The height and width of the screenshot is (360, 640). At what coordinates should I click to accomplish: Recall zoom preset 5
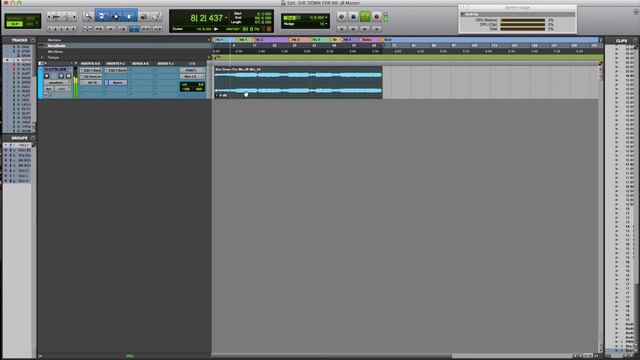click(x=74, y=29)
